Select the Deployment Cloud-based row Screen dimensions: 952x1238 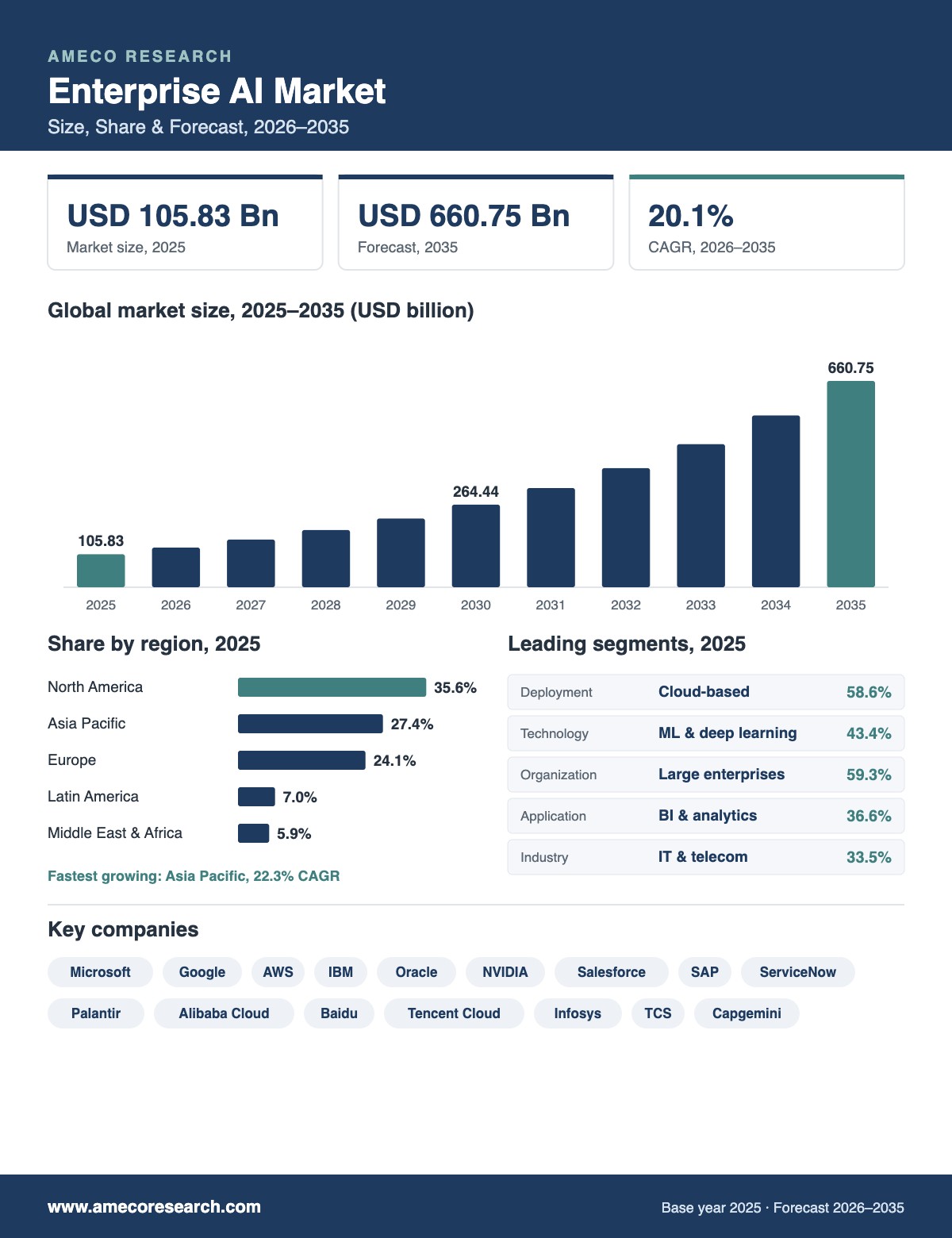(706, 692)
